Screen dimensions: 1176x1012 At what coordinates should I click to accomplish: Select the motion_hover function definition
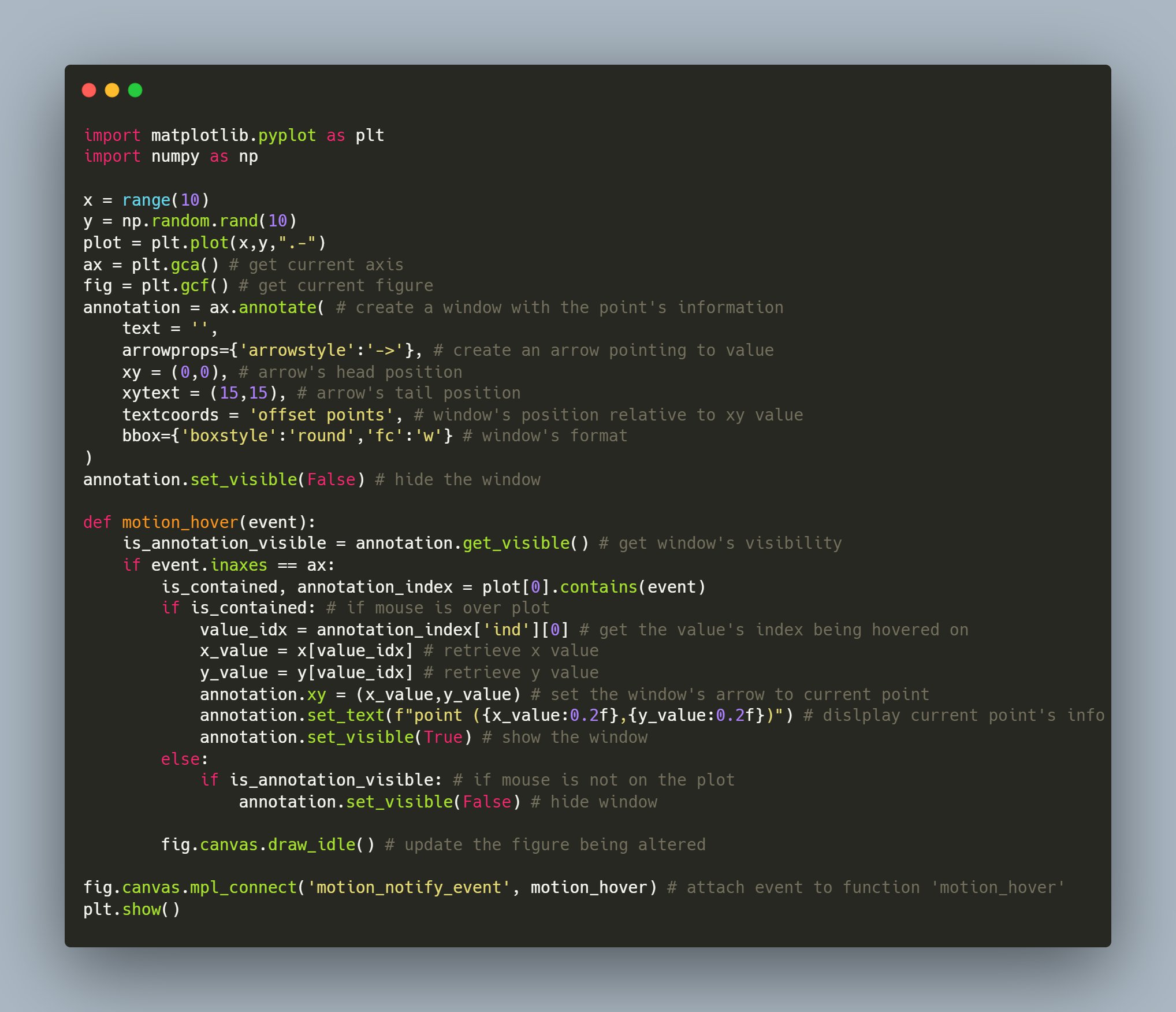click(x=199, y=522)
